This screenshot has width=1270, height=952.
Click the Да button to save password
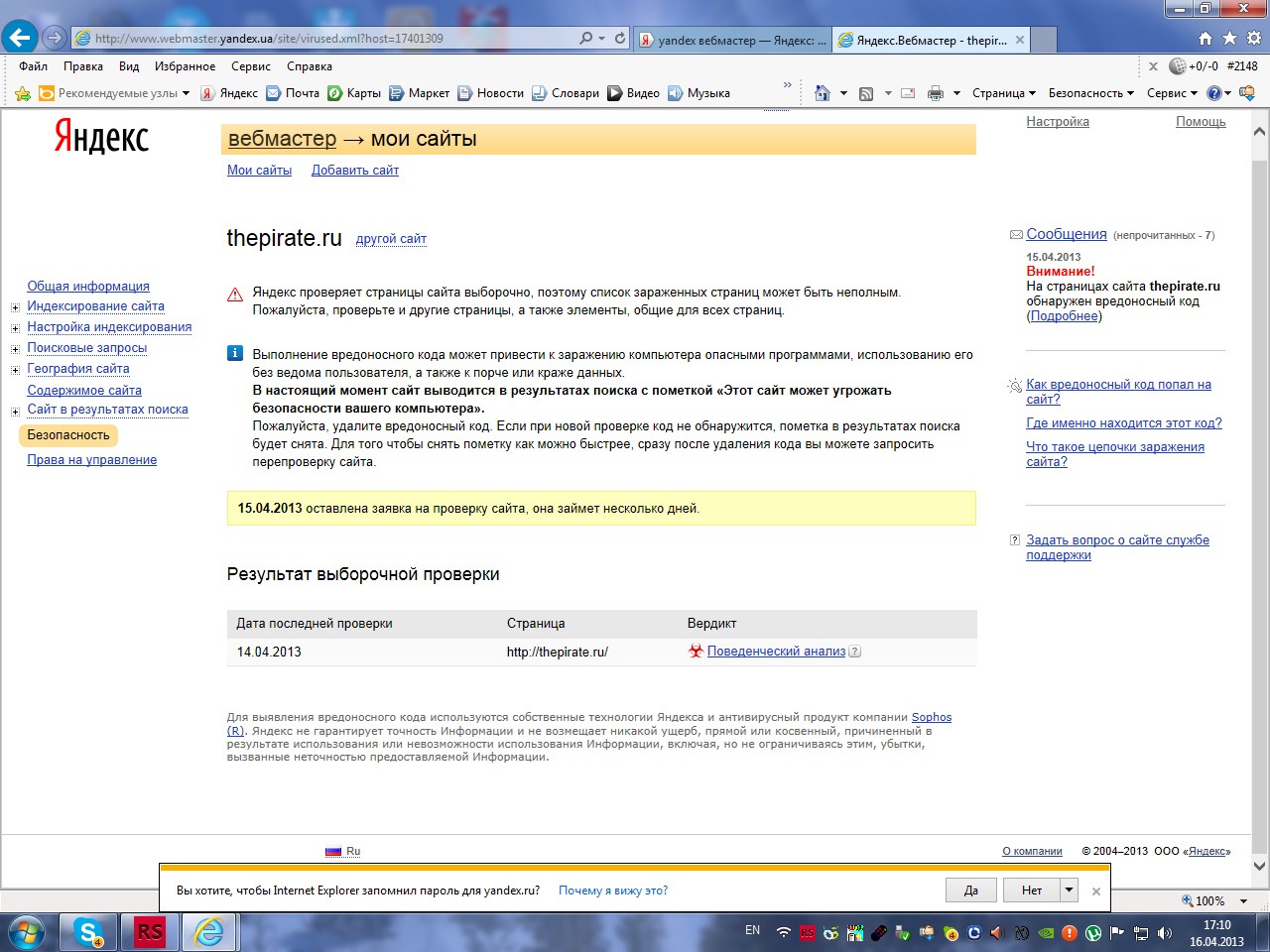point(971,890)
